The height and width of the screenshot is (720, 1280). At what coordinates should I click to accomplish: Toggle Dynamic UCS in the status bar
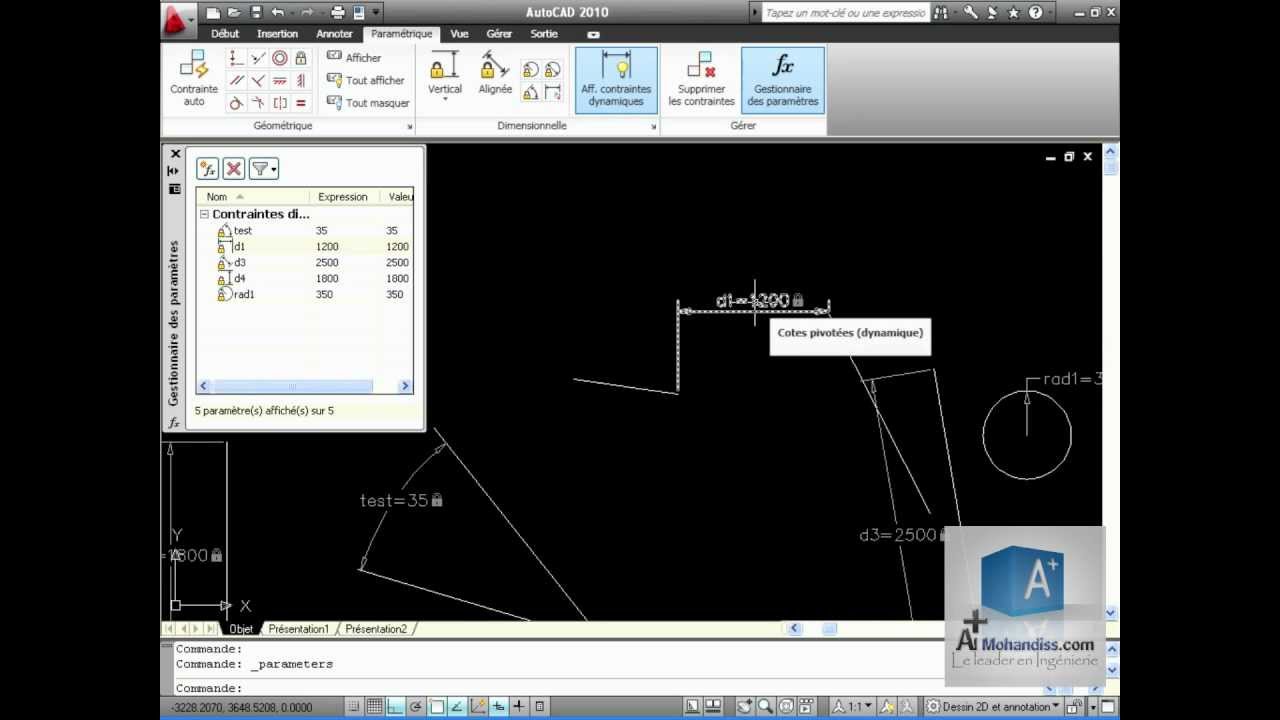point(478,707)
